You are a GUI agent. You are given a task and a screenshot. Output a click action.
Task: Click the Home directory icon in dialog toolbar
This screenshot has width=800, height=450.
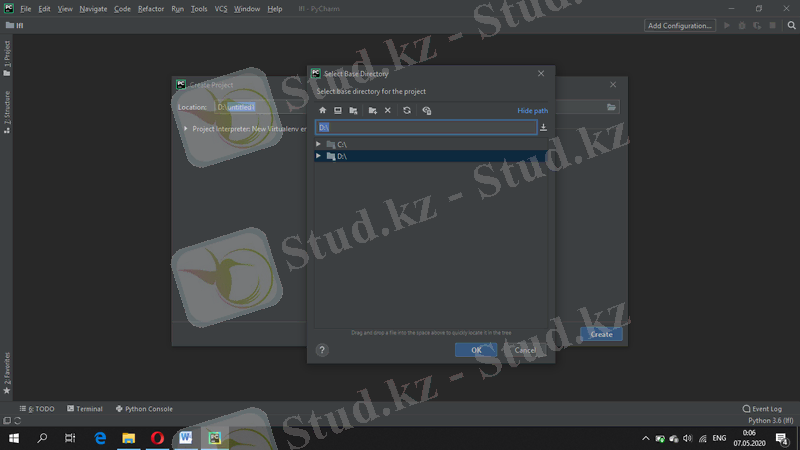point(322,110)
